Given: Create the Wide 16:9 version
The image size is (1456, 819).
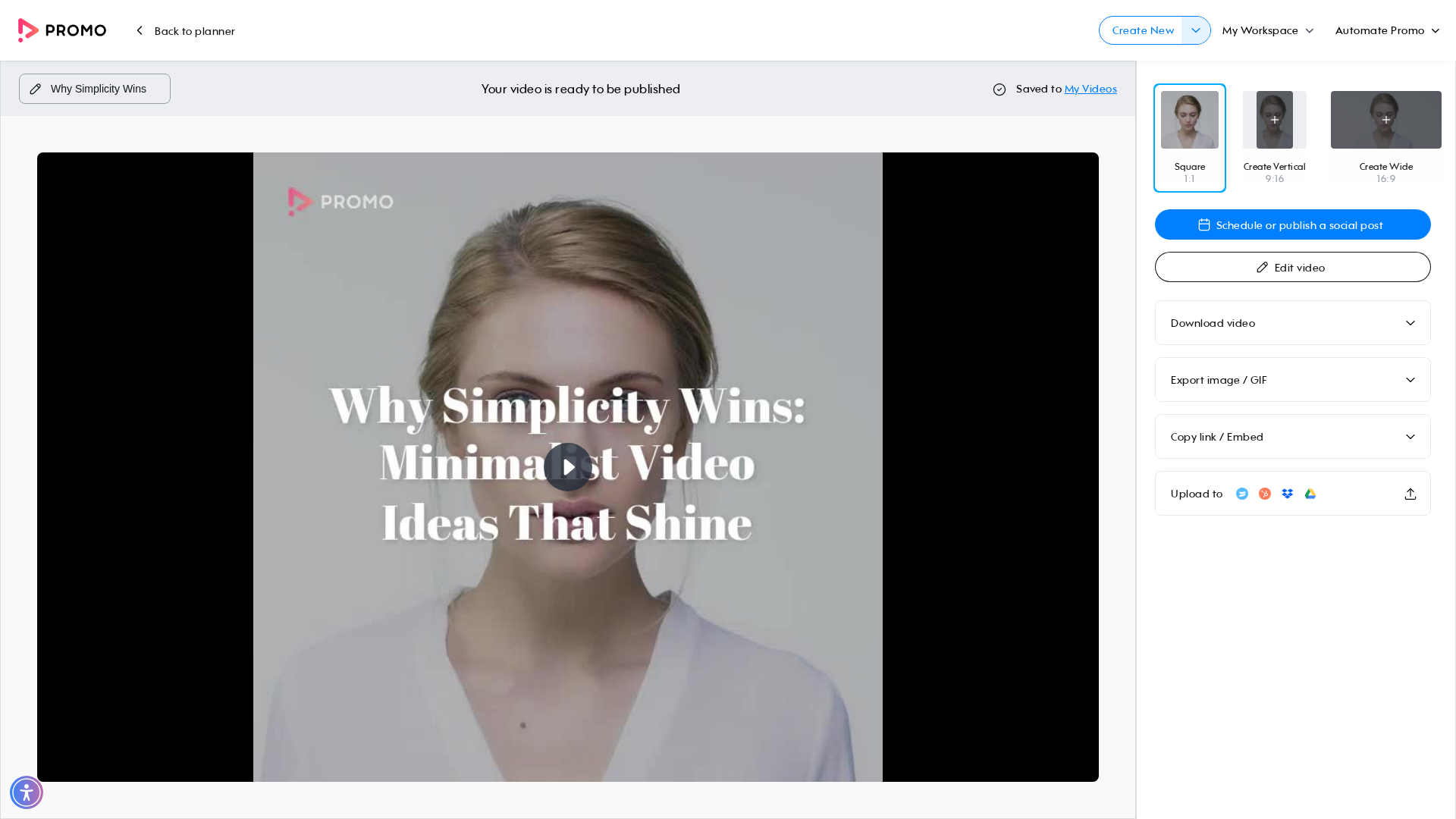Looking at the screenshot, I should [x=1386, y=138].
